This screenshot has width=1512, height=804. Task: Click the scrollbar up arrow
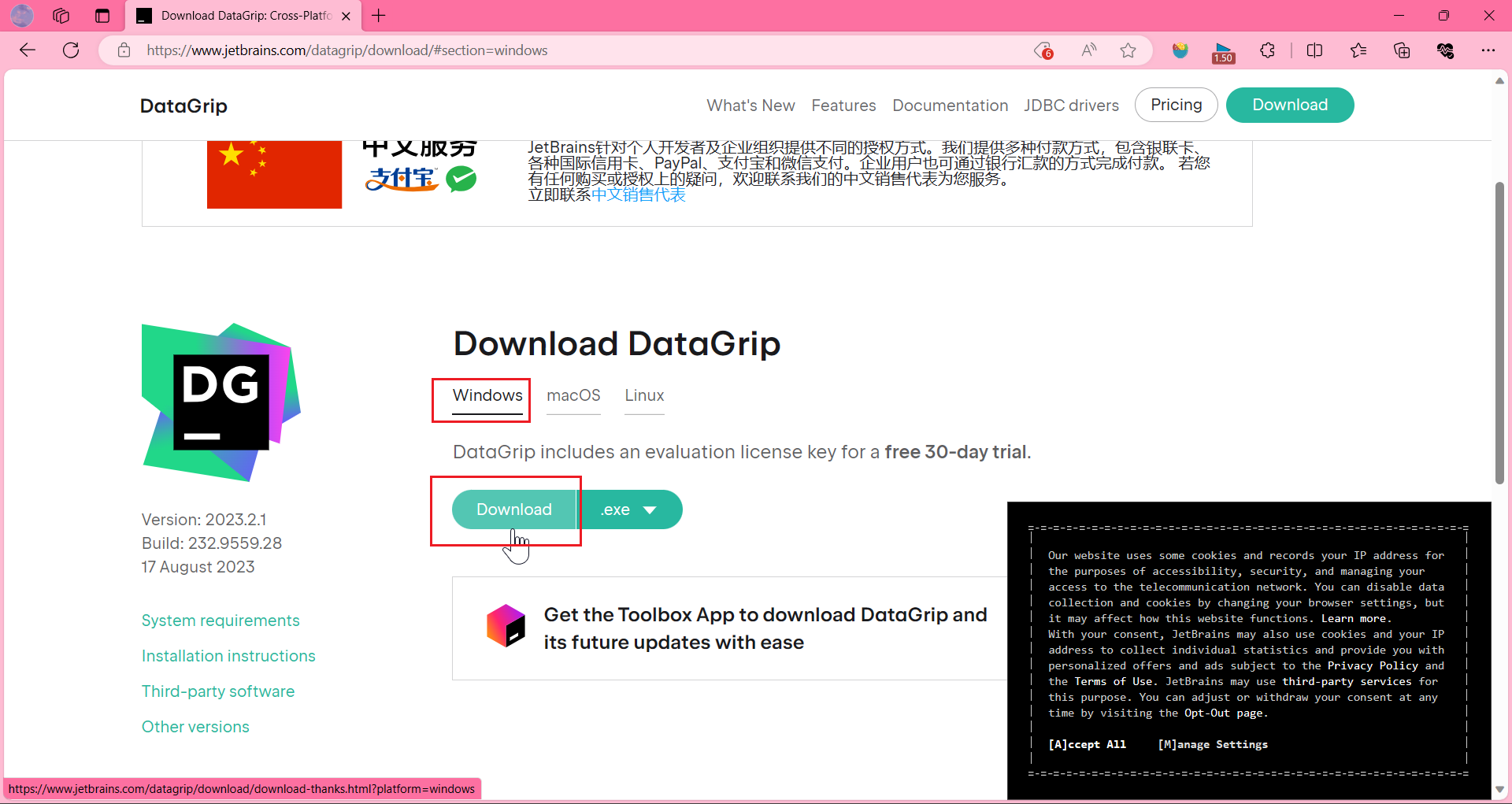pyautogui.click(x=1499, y=80)
